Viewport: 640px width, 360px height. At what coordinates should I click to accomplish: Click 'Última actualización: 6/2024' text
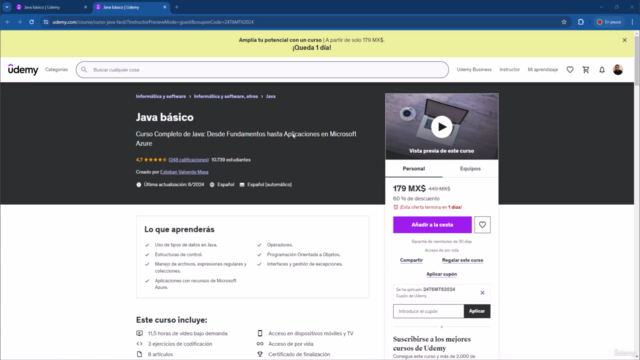coord(173,185)
